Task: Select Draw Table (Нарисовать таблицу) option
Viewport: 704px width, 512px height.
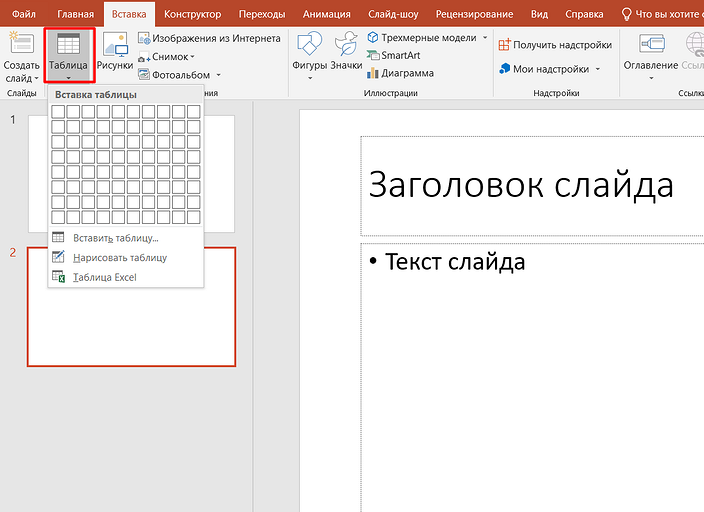Action: (x=119, y=257)
